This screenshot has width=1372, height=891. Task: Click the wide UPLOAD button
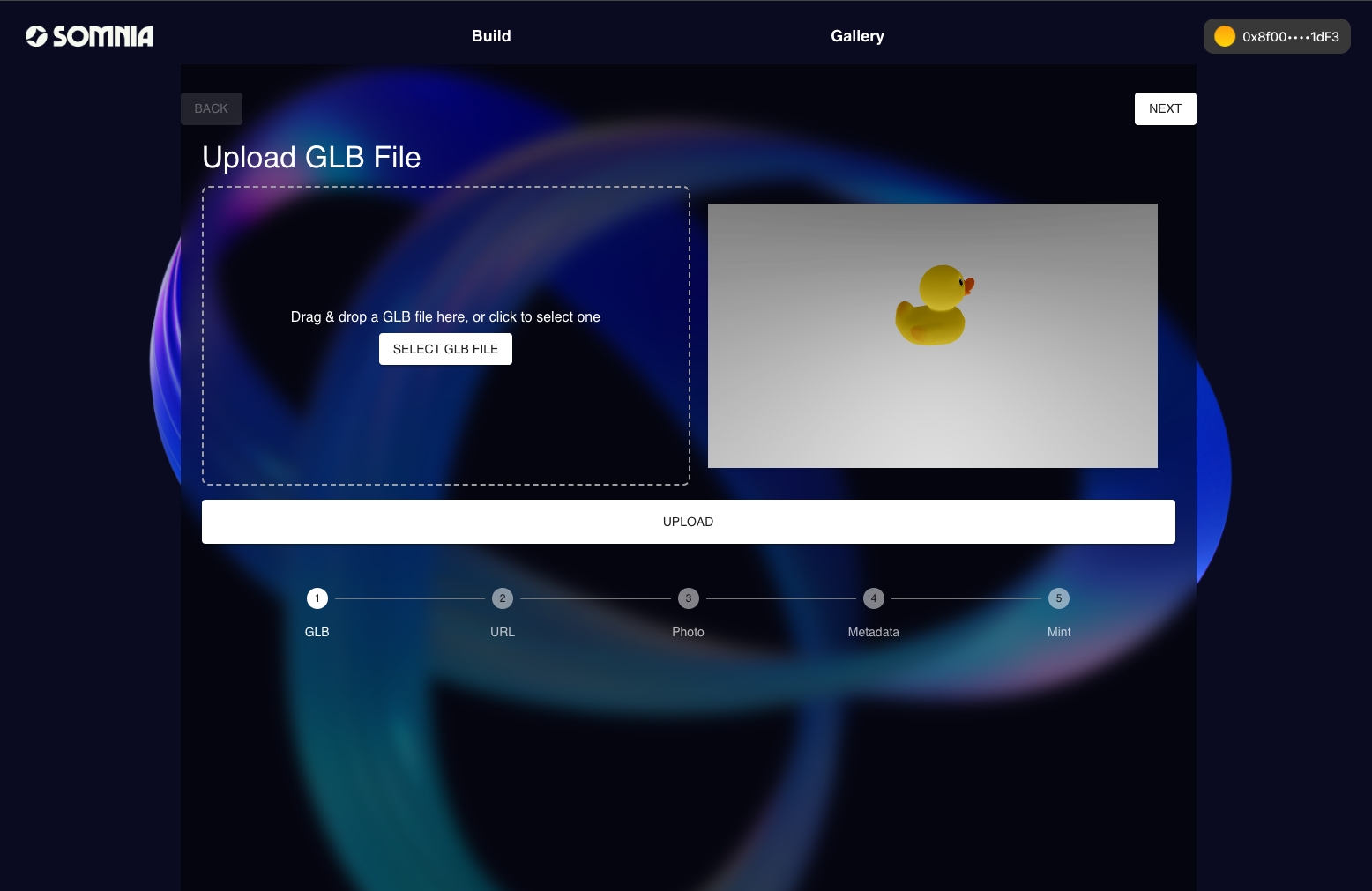[x=688, y=522]
